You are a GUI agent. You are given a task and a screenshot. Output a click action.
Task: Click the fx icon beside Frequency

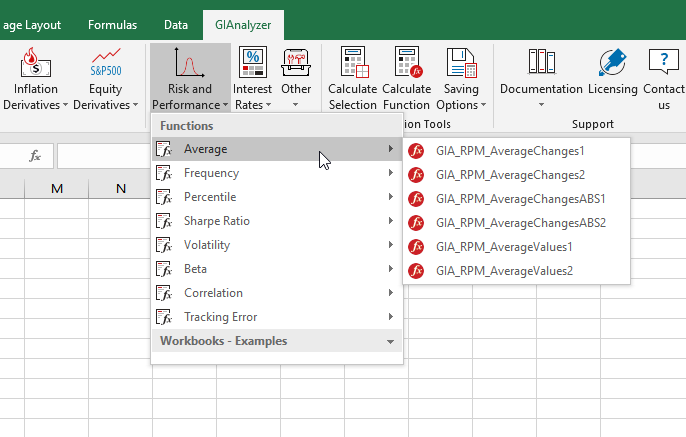coord(164,173)
